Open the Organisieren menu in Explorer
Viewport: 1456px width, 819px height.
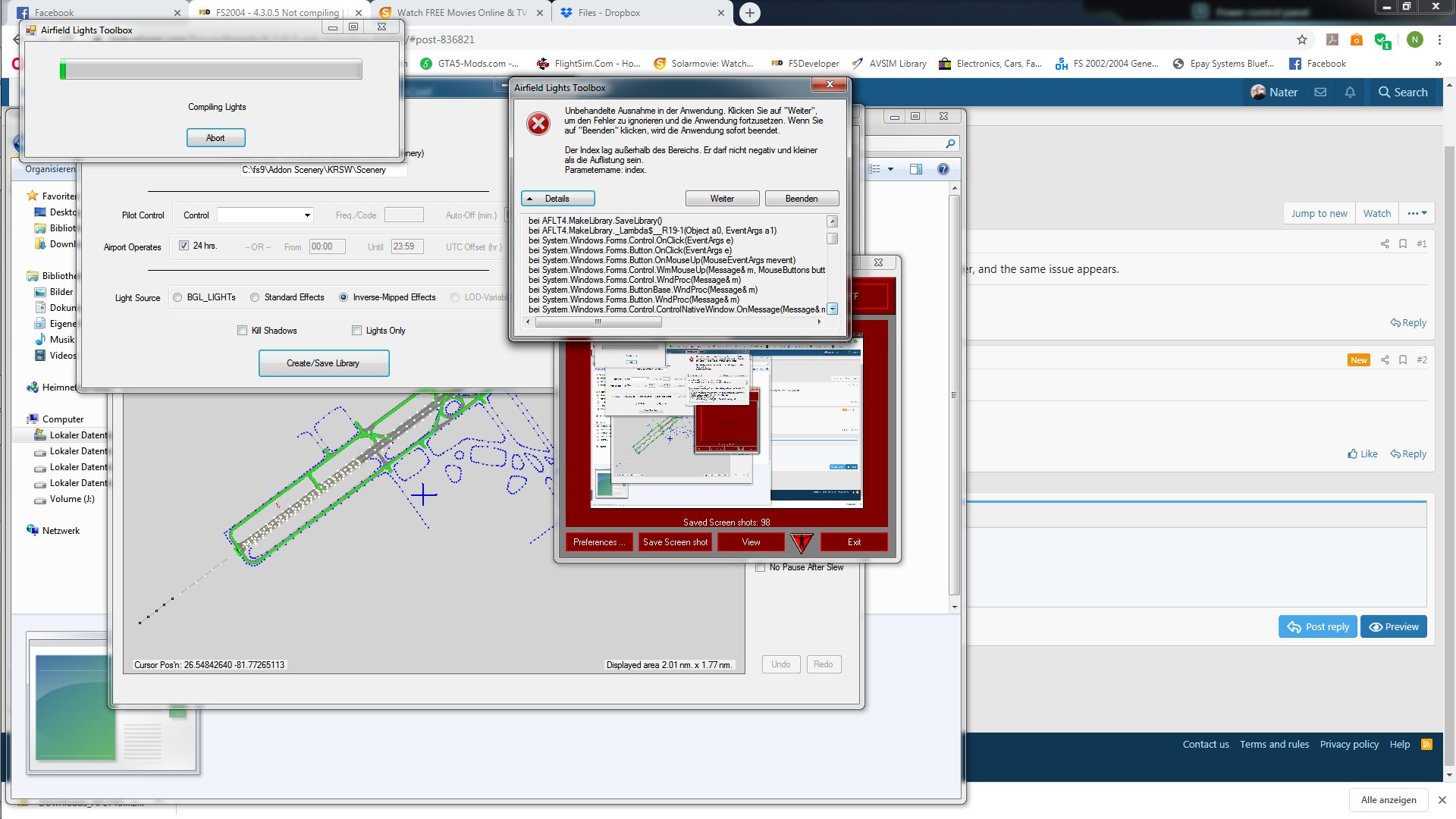(x=50, y=169)
